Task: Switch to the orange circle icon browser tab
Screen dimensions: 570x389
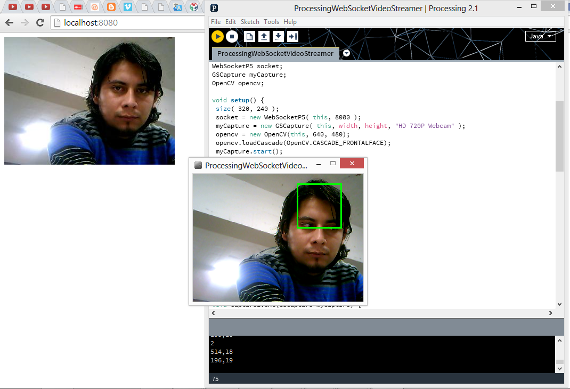Action: pyautogui.click(x=95, y=7)
